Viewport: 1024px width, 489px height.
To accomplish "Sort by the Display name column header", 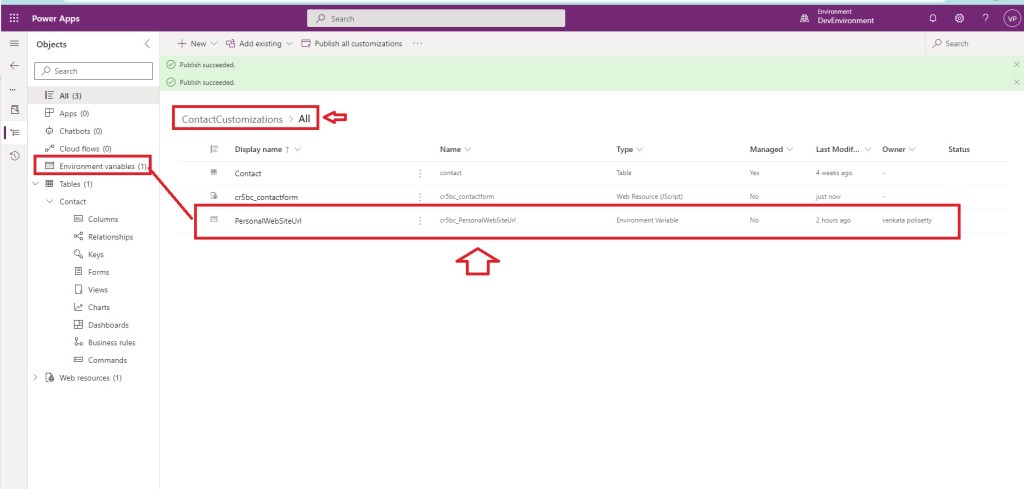I will tap(260, 149).
